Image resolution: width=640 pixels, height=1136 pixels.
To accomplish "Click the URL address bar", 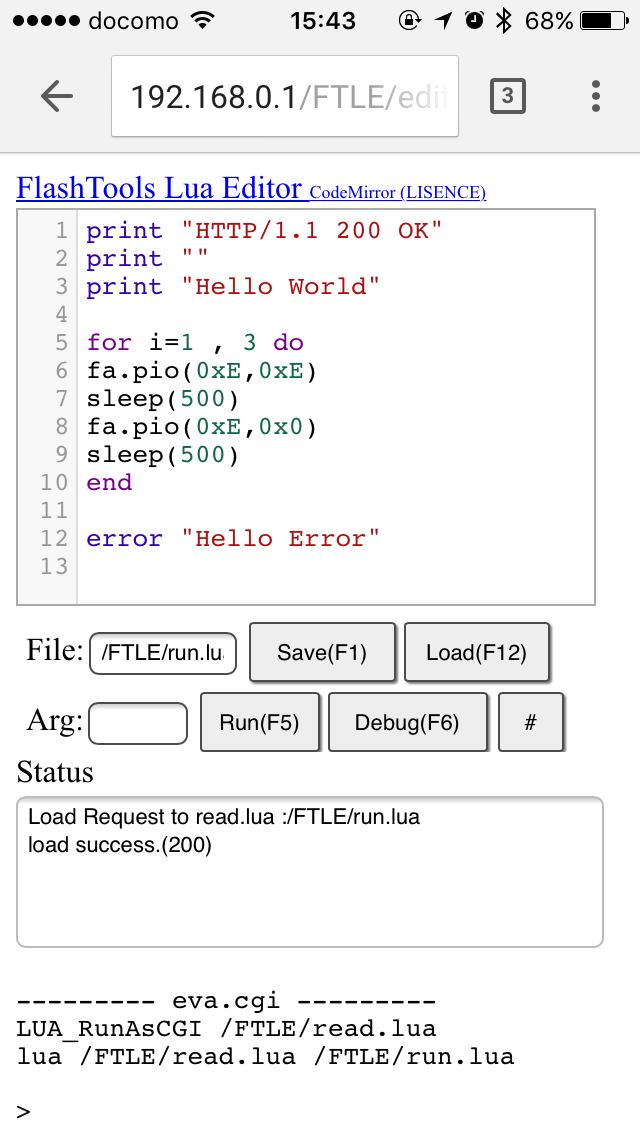I will [285, 96].
